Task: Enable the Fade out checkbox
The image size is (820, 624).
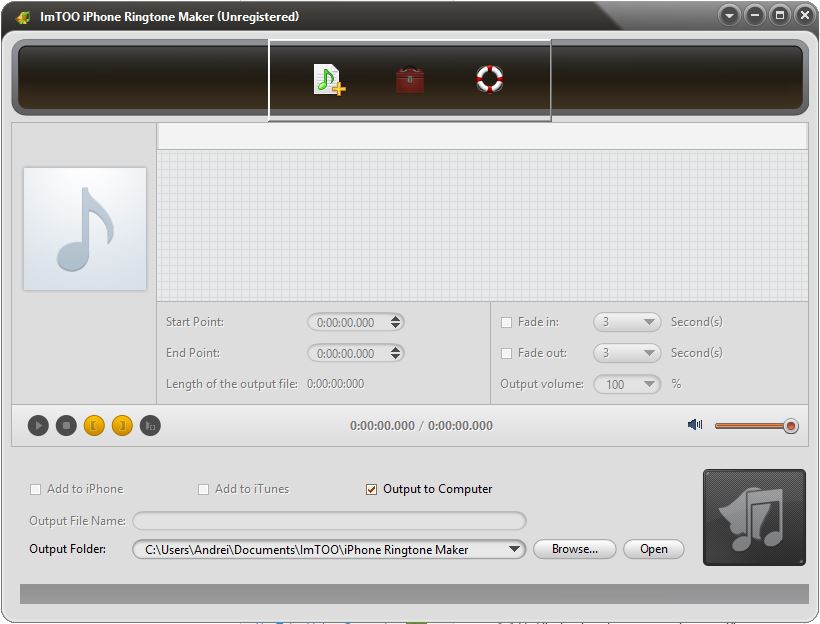Action: 507,353
